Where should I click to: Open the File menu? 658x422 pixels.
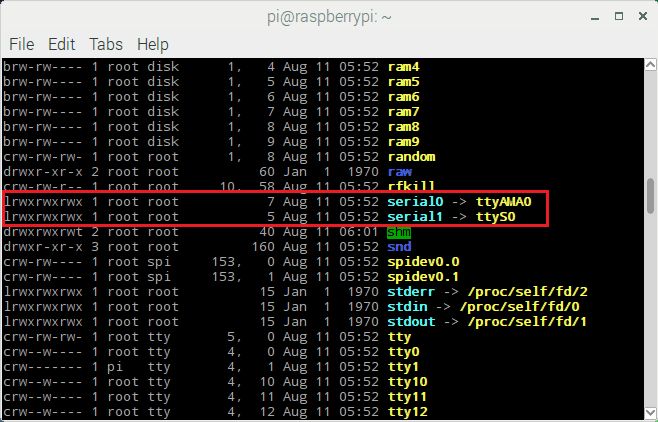coord(21,44)
